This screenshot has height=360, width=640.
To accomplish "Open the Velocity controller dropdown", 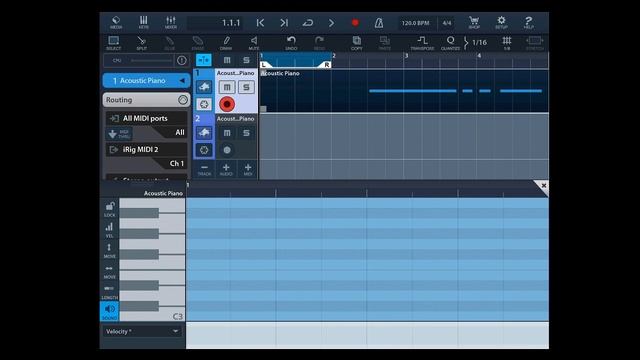I will click(142, 331).
